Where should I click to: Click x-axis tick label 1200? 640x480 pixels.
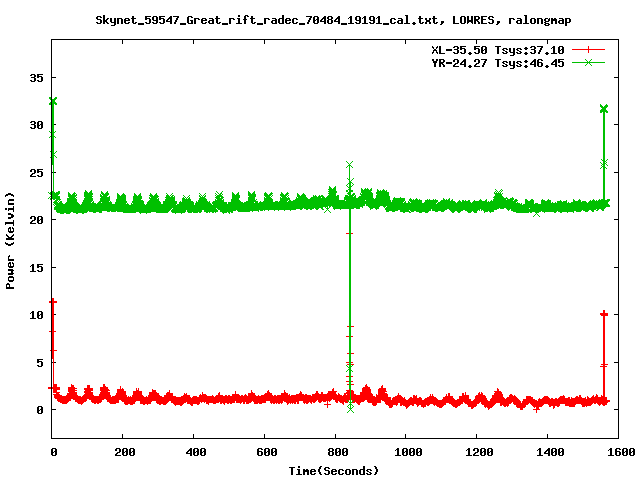tap(479, 452)
